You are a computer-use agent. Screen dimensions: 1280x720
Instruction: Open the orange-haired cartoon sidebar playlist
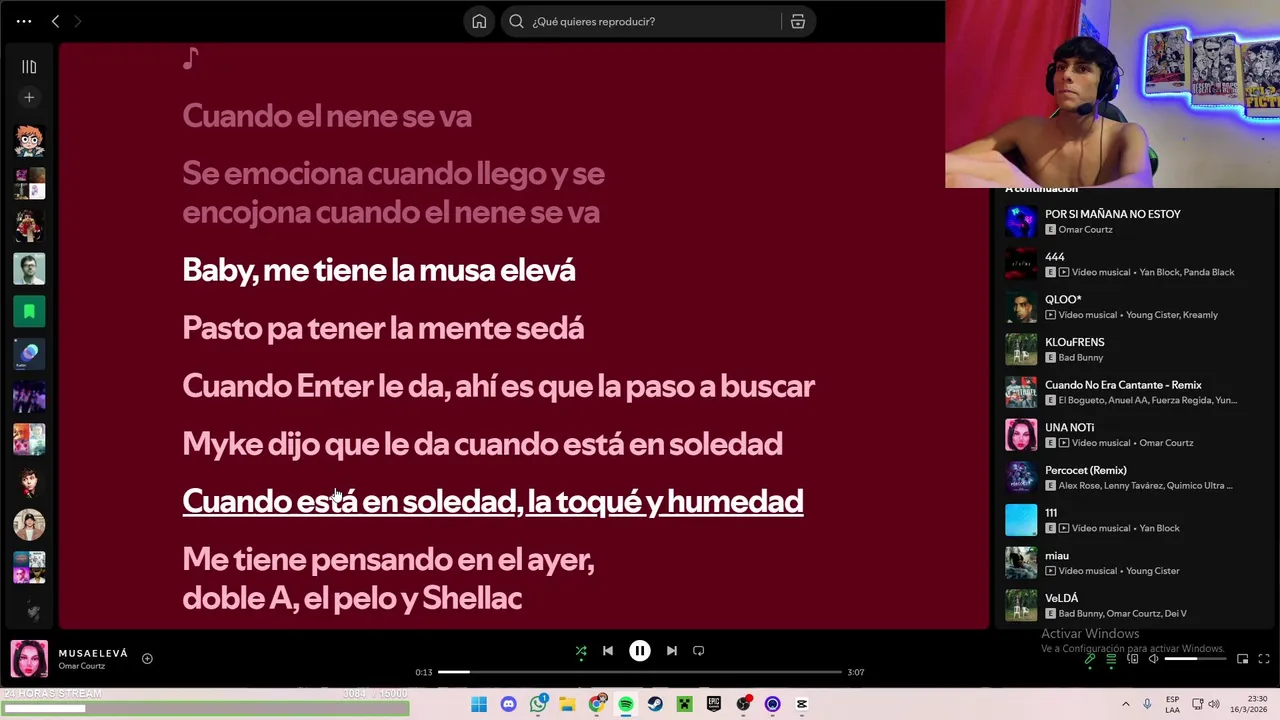[29, 141]
